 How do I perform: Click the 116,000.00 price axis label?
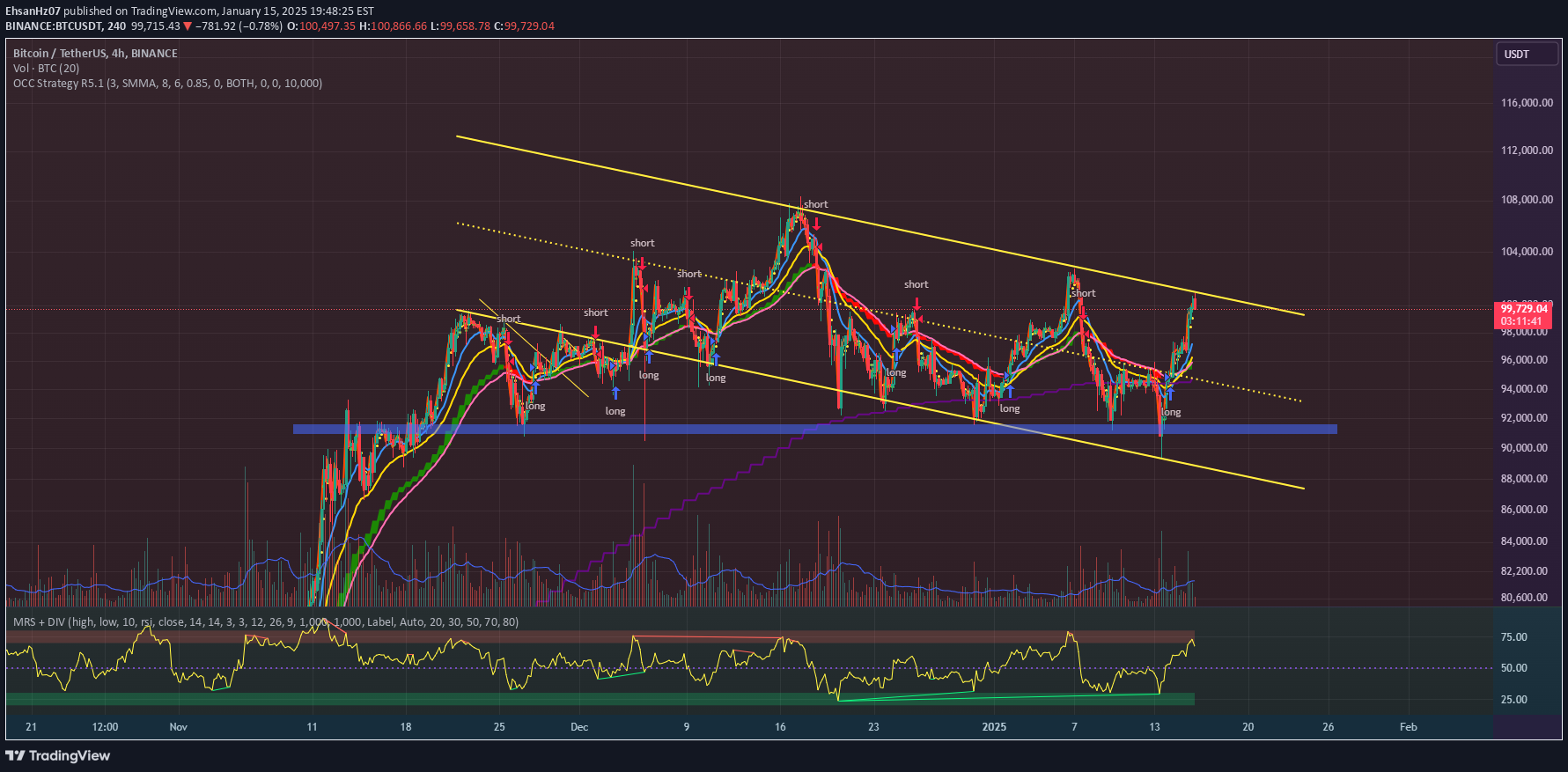[1527, 103]
